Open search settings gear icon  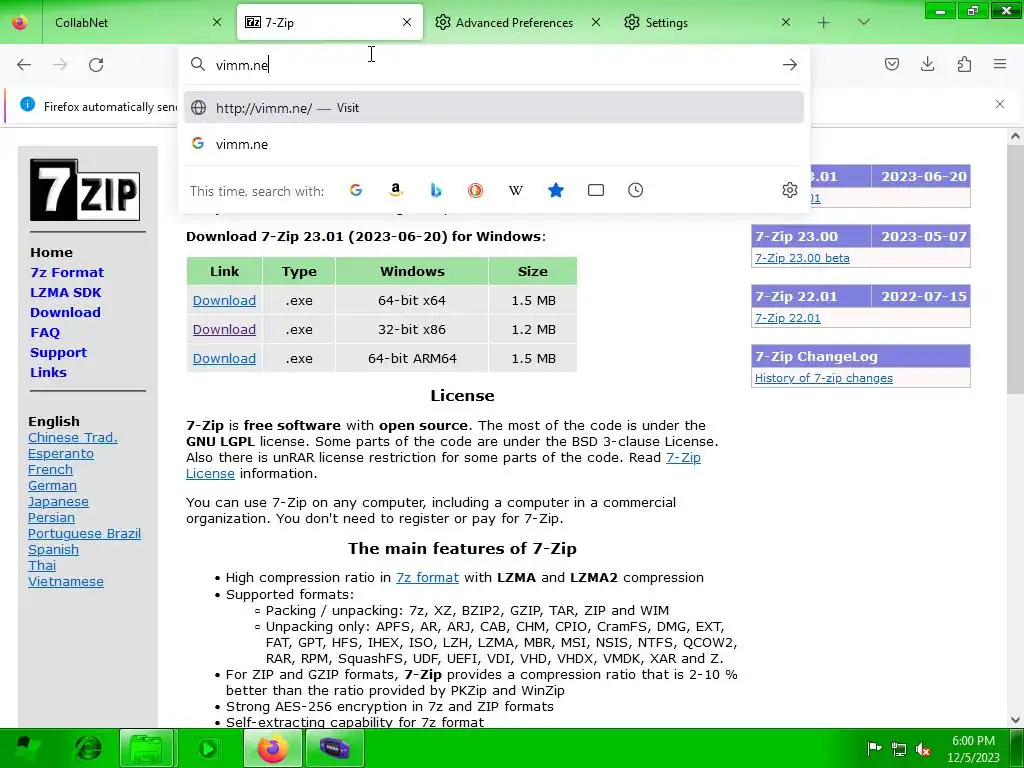click(x=790, y=190)
